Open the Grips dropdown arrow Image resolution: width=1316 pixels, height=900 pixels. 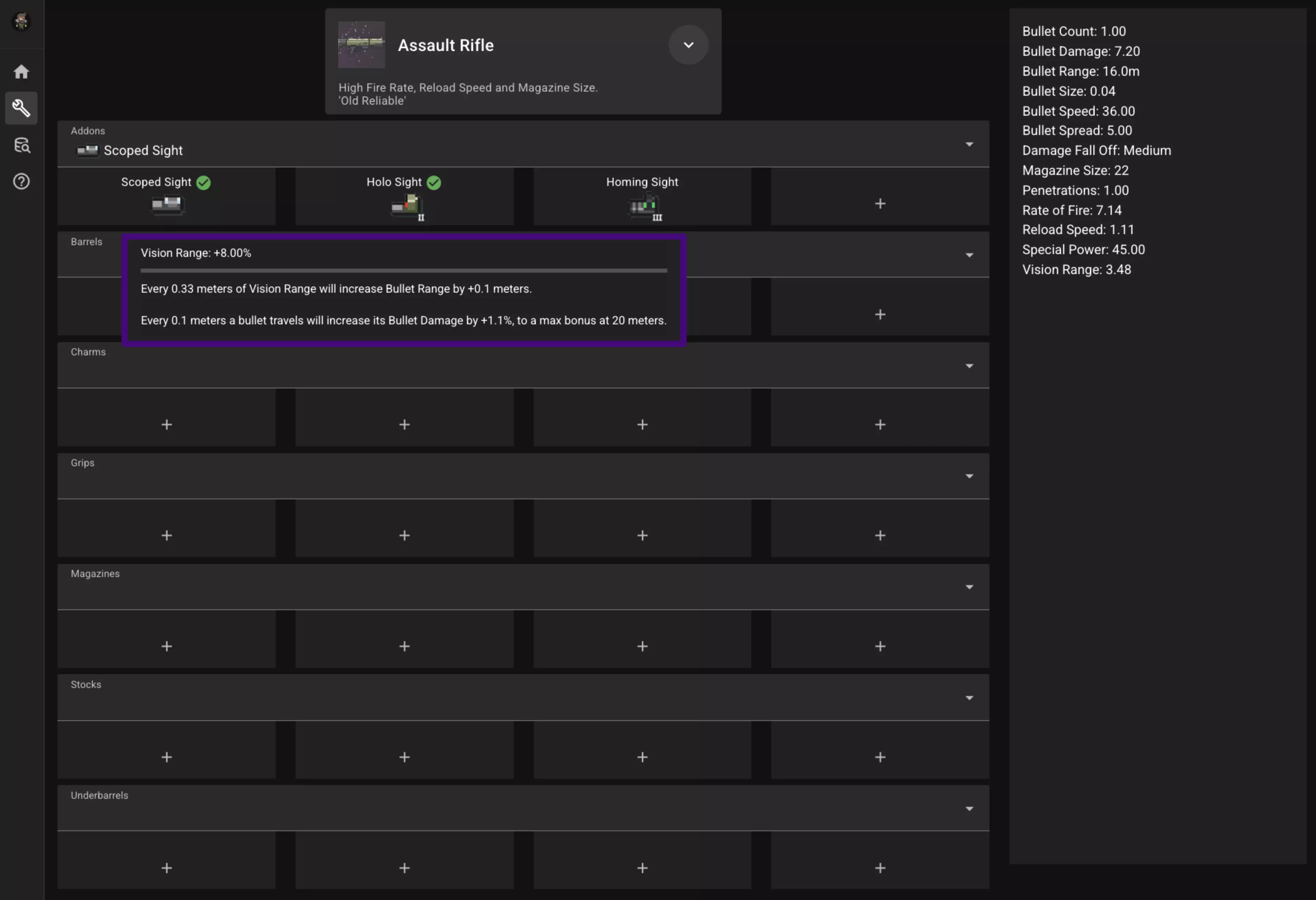tap(969, 476)
